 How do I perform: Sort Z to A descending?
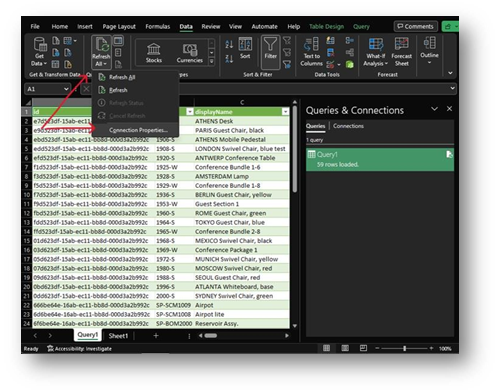coord(229,59)
